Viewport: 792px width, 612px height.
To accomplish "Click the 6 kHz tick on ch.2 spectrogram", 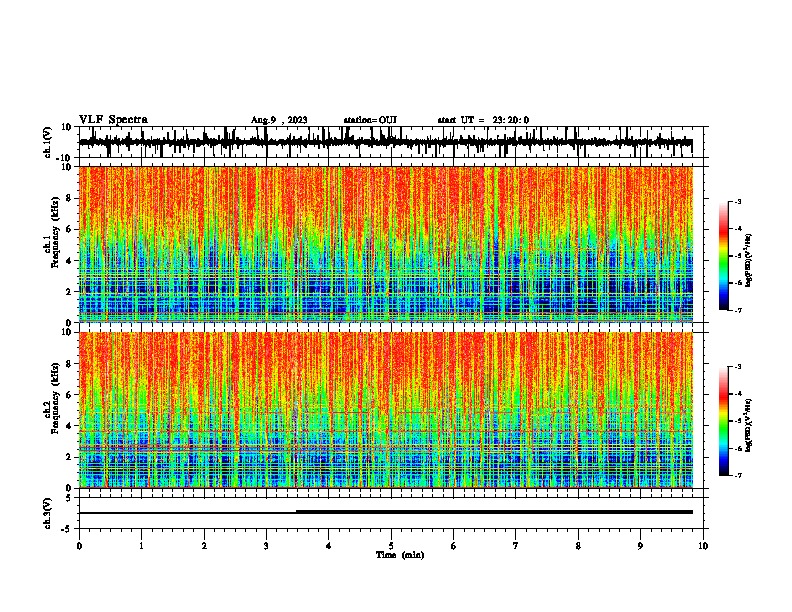I will pos(69,395).
